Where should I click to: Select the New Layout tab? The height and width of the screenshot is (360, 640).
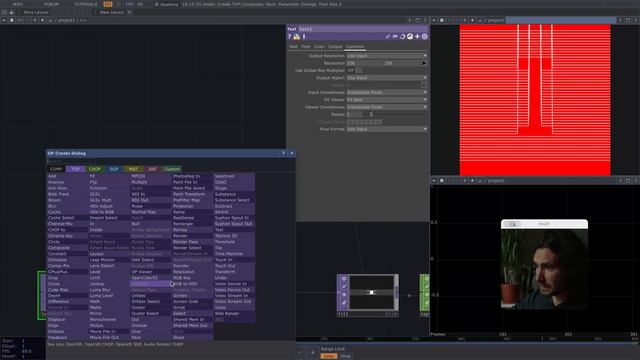[x=111, y=12]
